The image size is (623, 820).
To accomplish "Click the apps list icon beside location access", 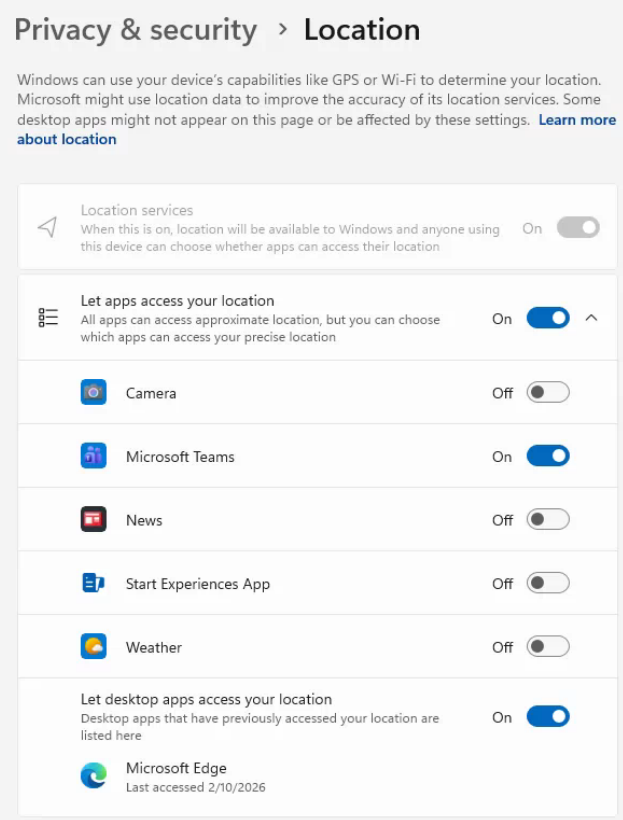I will click(48, 318).
